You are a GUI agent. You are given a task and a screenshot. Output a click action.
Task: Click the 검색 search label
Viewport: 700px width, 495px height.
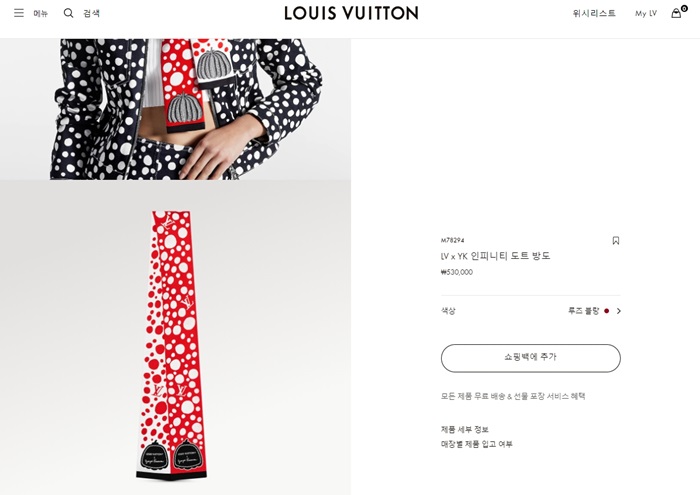(92, 13)
